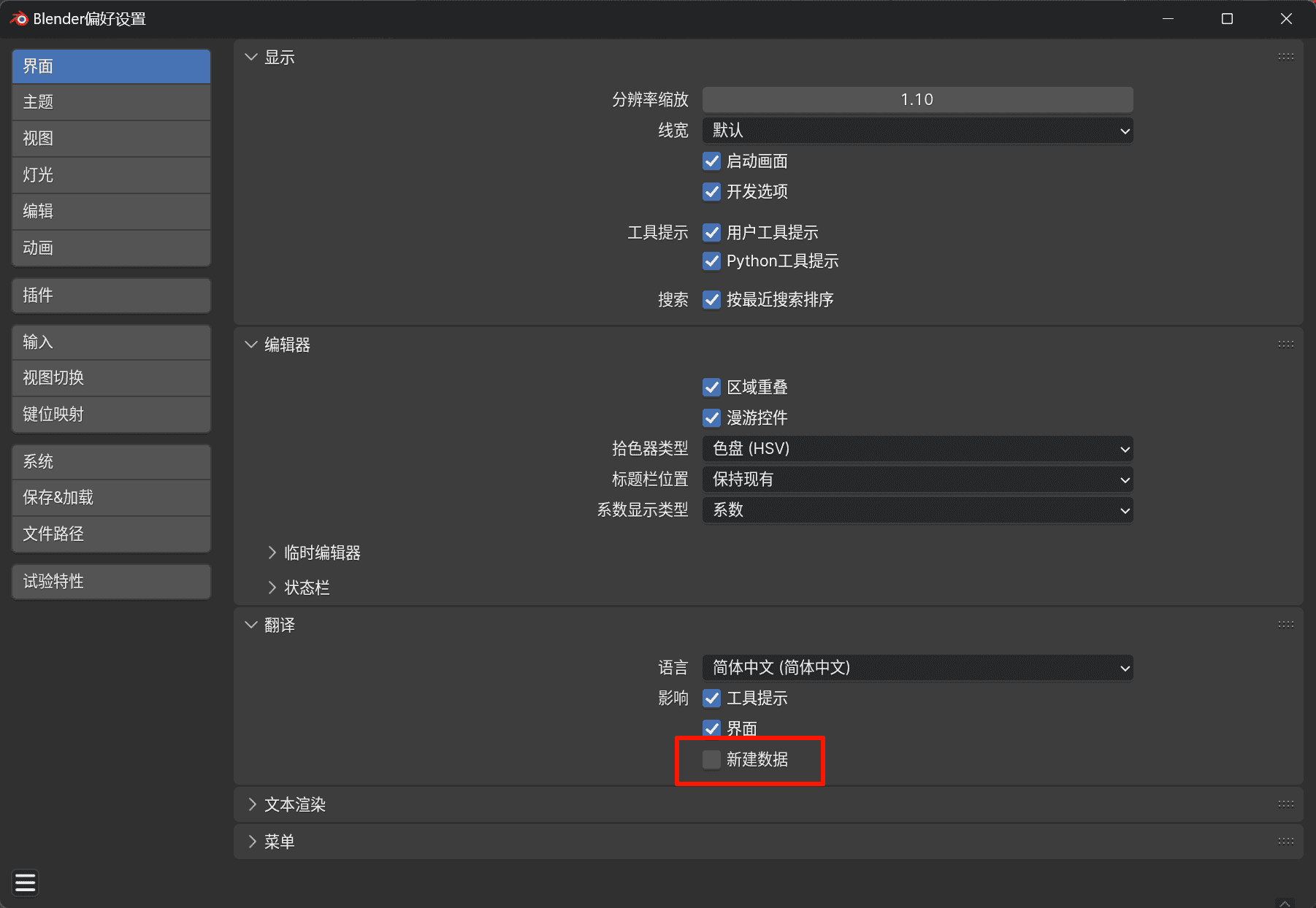Toggle 用户工具提示 checkbox
Image resolution: width=1316 pixels, height=908 pixels.
pyautogui.click(x=711, y=232)
